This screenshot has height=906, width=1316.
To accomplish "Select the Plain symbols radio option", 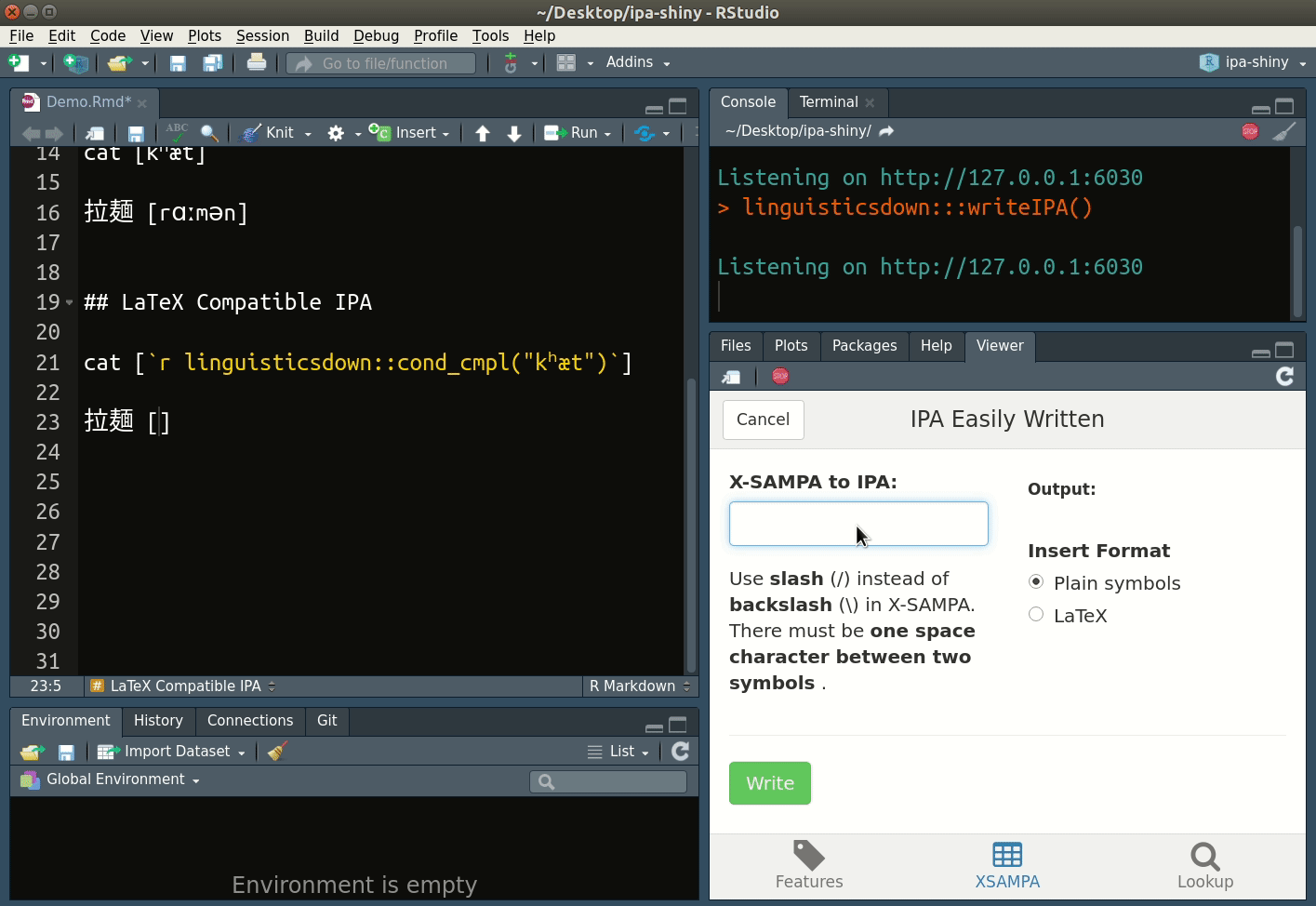I will (x=1036, y=582).
